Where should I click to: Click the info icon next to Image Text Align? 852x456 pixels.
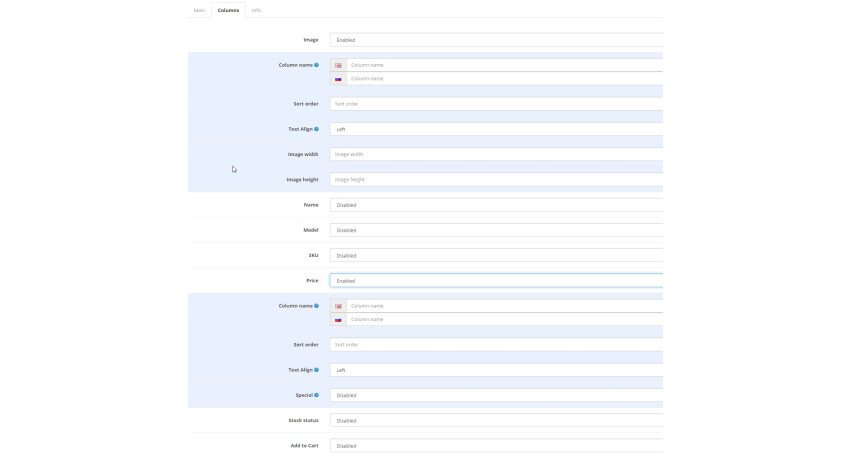tap(316, 129)
